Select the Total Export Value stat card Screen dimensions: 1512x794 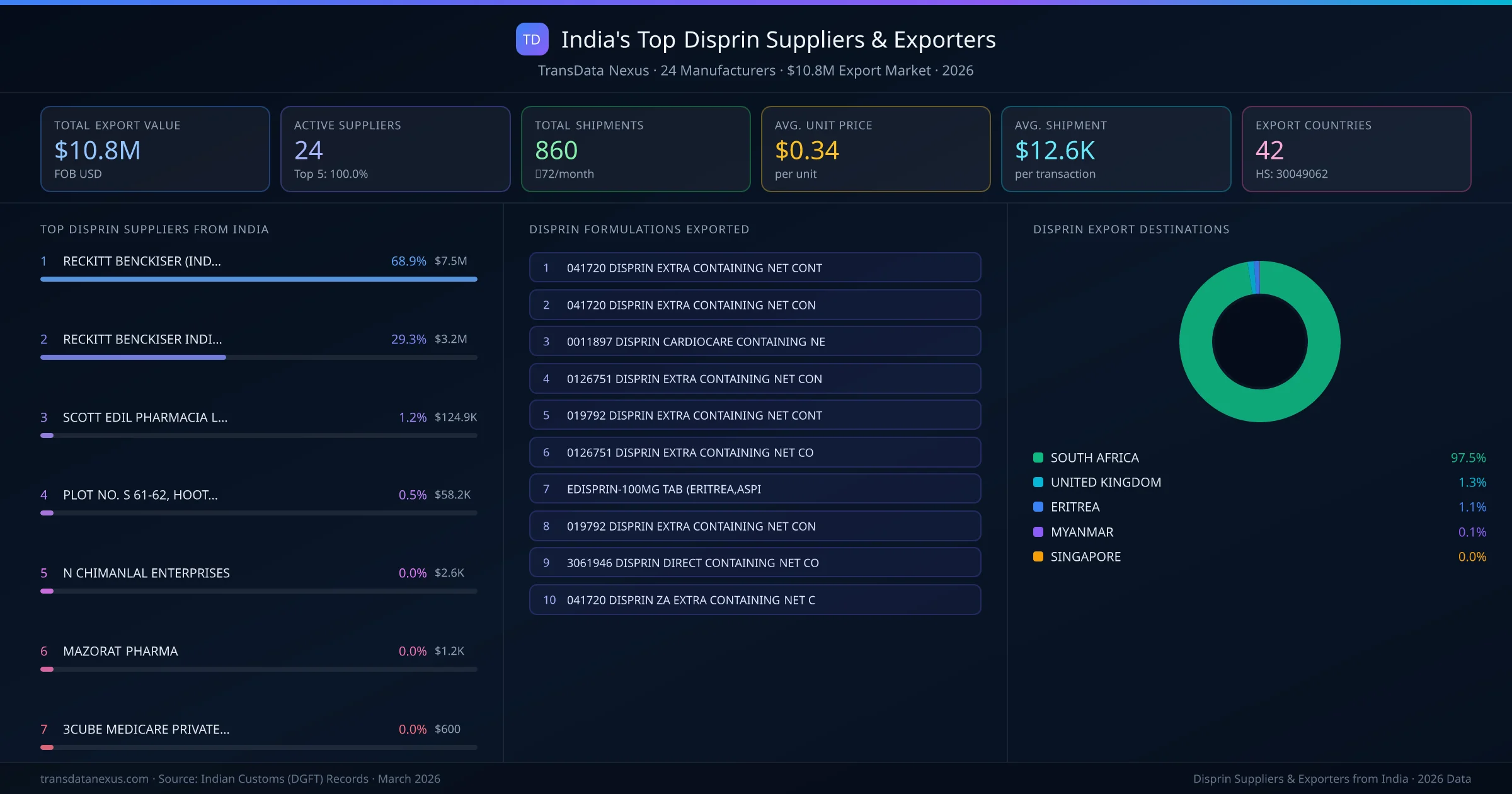(154, 149)
